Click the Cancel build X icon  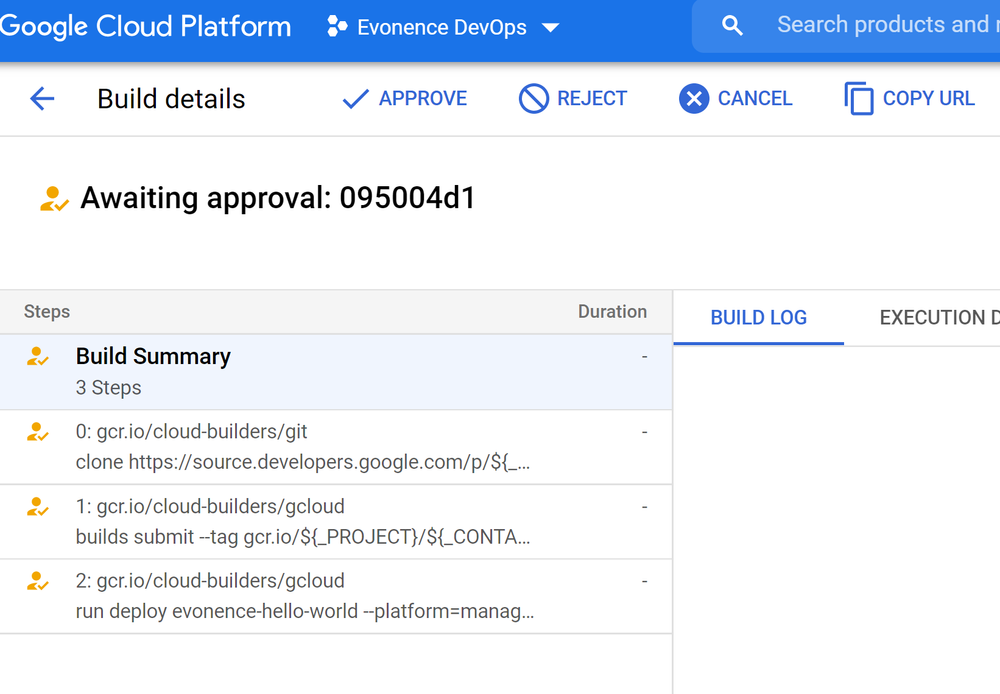[693, 98]
